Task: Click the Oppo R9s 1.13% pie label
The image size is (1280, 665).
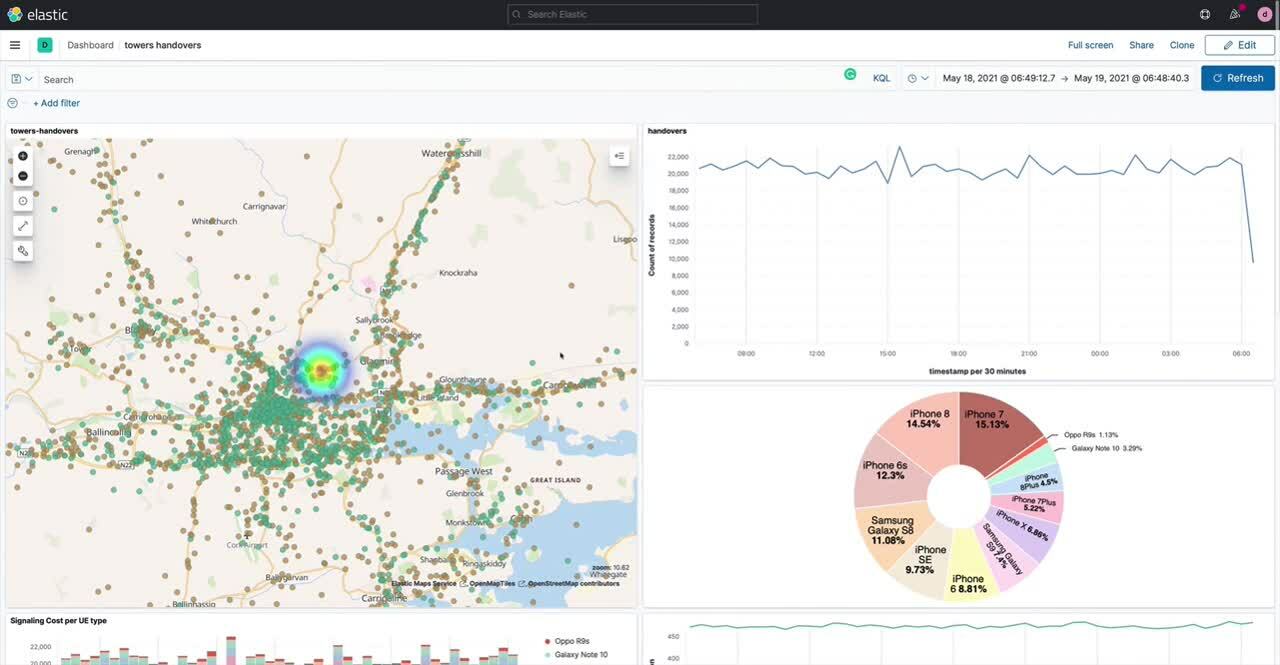Action: (x=1089, y=435)
